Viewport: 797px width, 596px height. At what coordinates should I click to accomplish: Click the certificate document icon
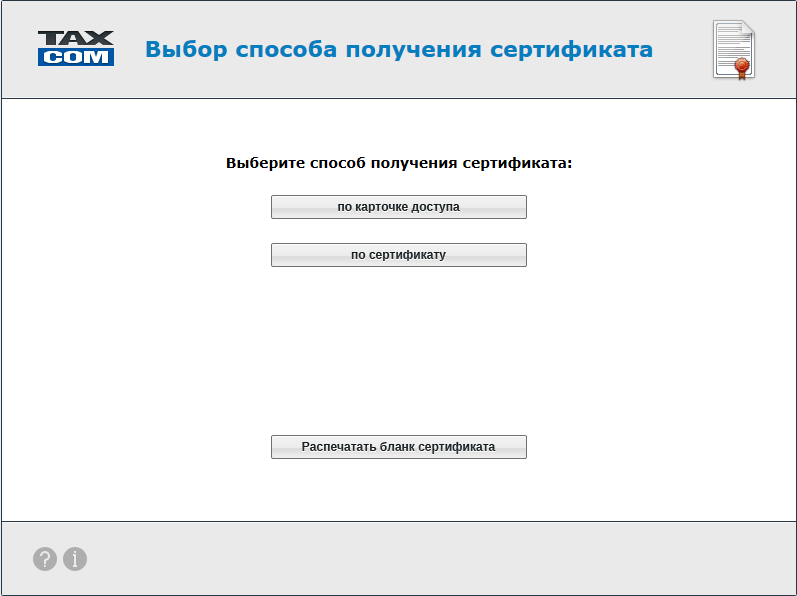(733, 49)
